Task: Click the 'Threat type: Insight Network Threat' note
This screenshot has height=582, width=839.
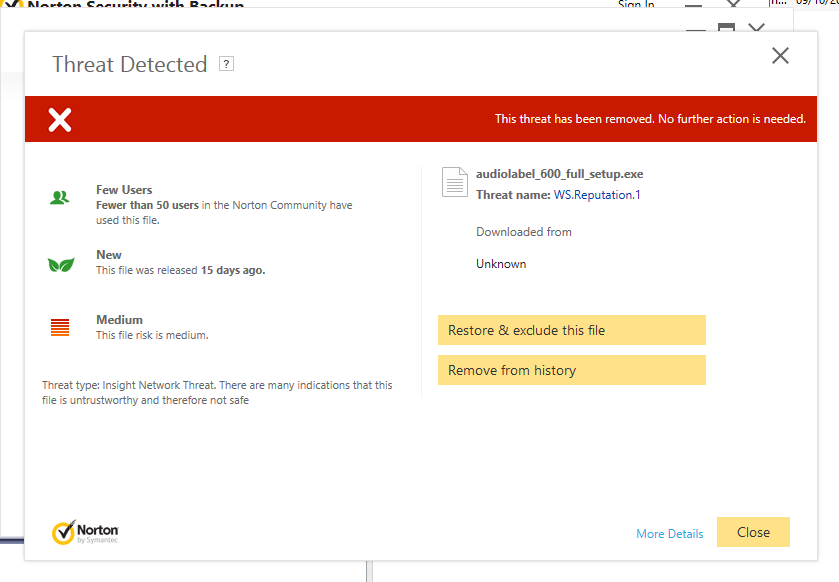Action: [x=217, y=393]
